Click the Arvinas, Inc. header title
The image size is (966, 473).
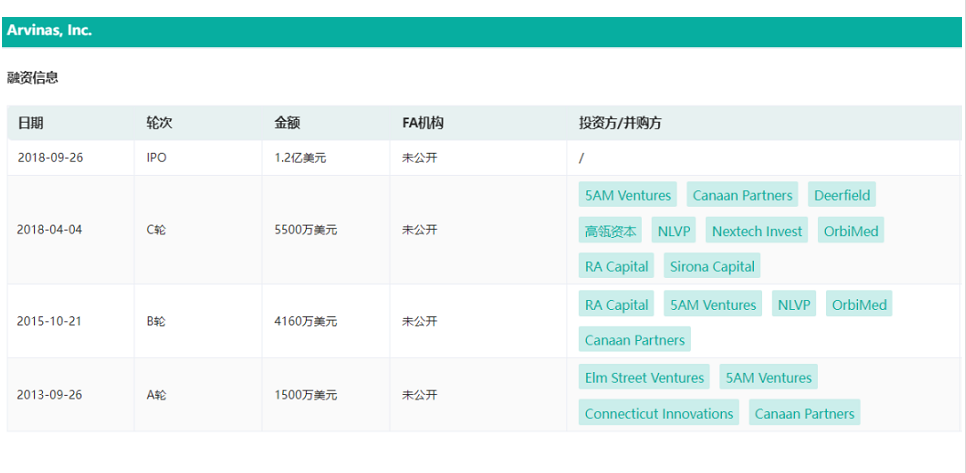click(x=49, y=31)
